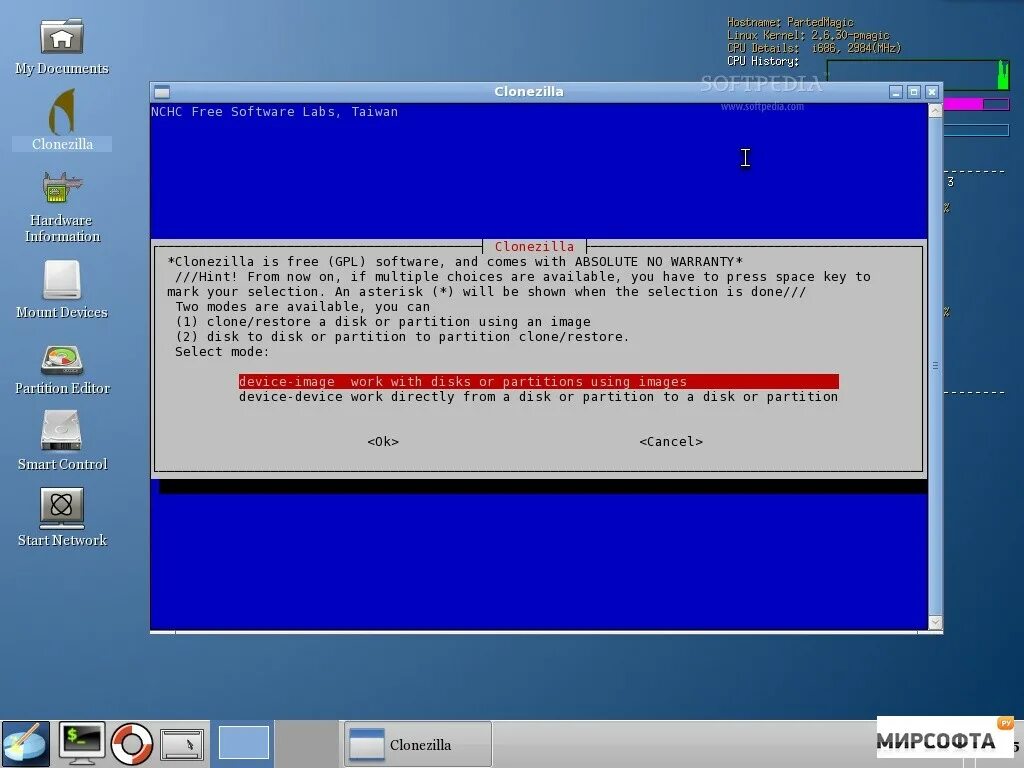
Task: Select device-device mode option
Action: [x=538, y=396]
